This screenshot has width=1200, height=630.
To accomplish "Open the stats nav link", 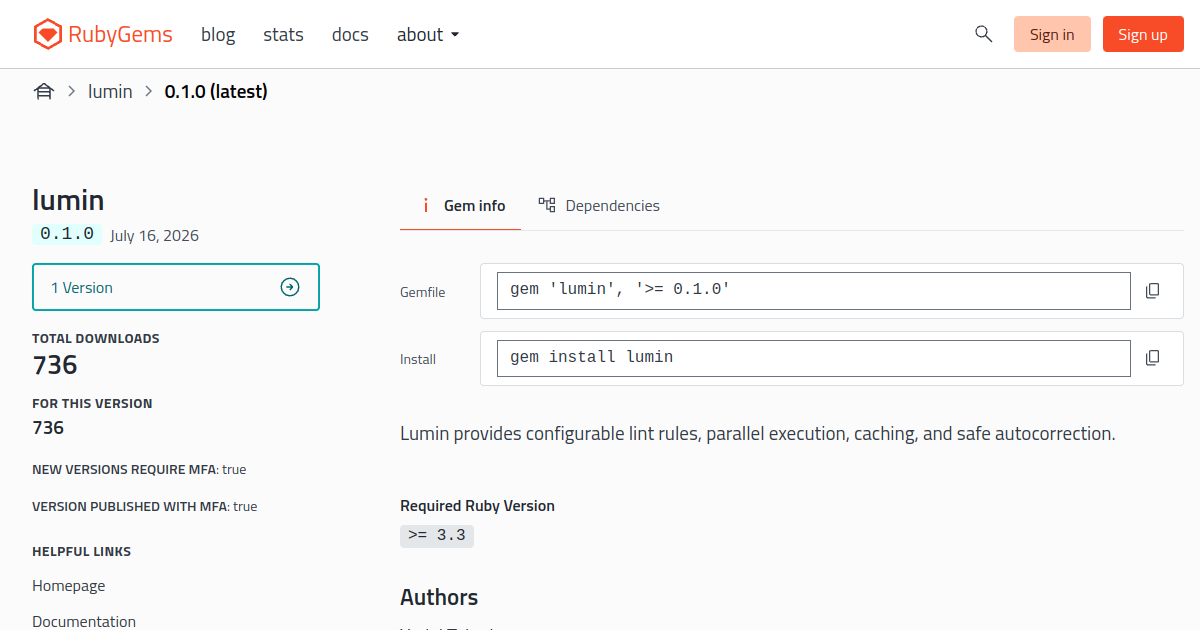I will pyautogui.click(x=283, y=35).
